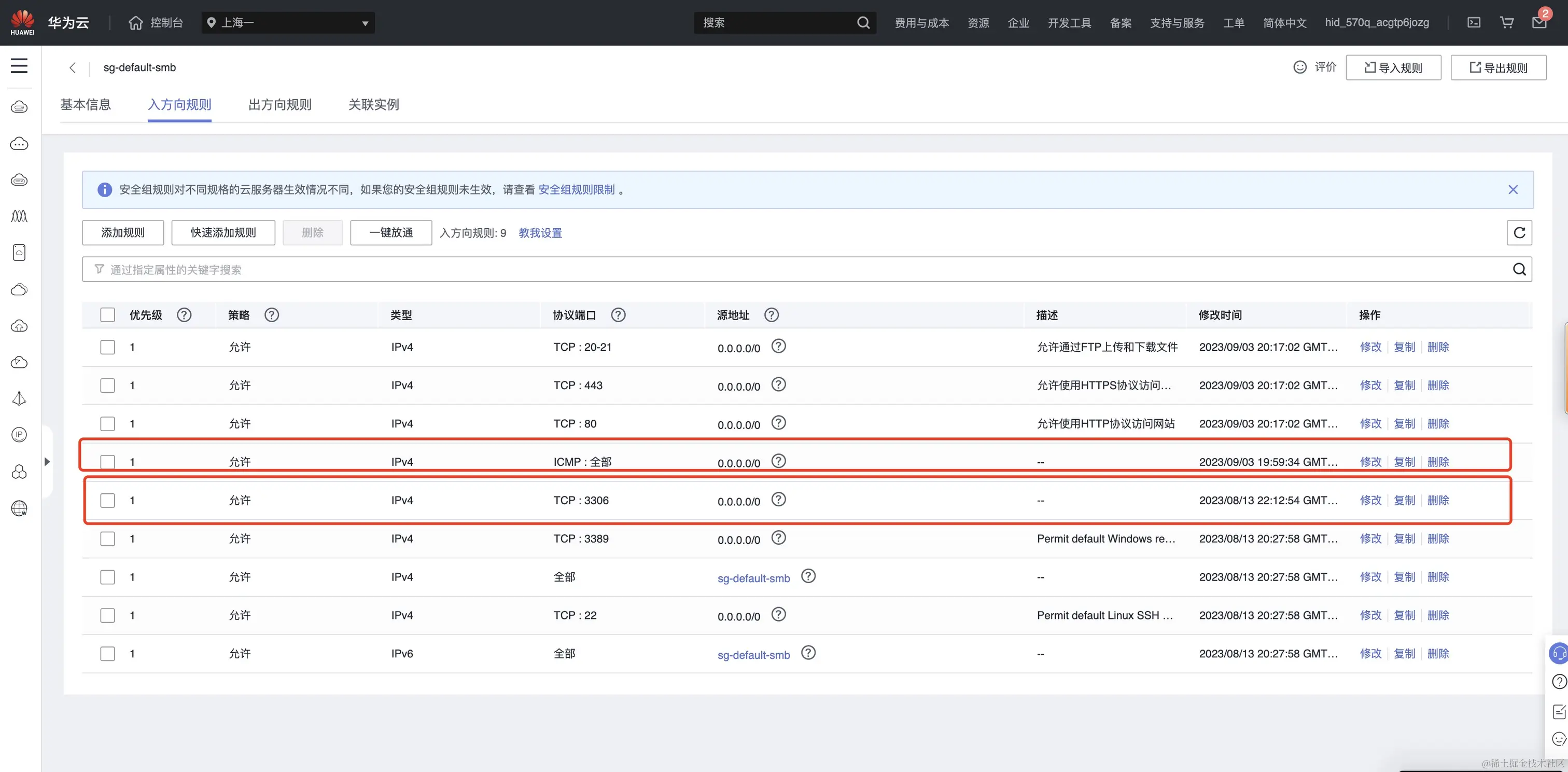Click the back arrow beside sg-default-smb
The width and height of the screenshot is (1568, 772).
(73, 67)
